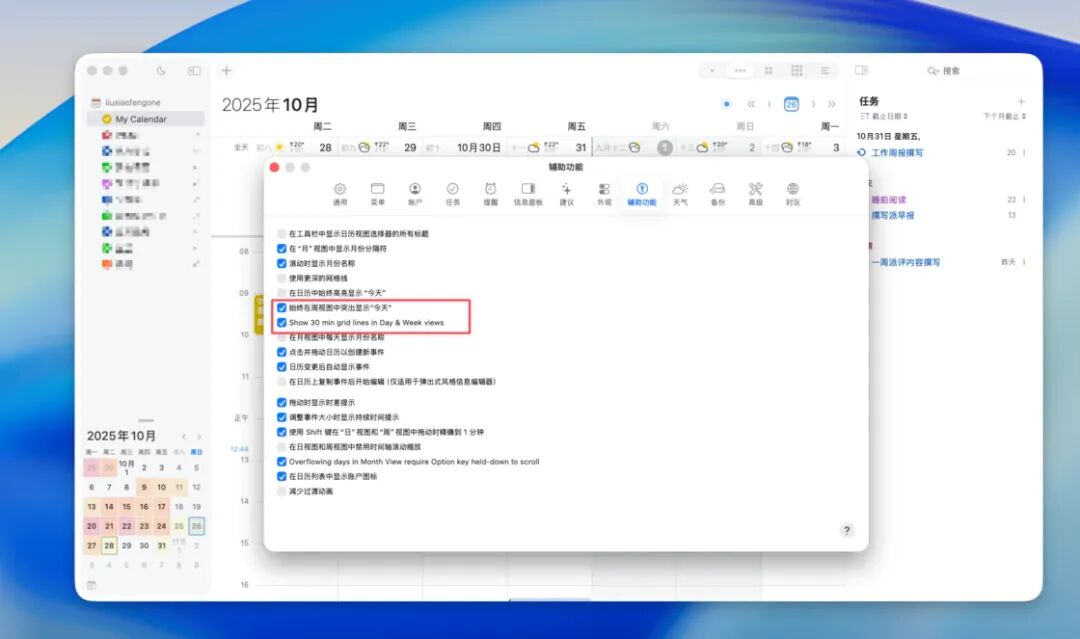Enable 减少过渡动画 checkbox
The width and height of the screenshot is (1080, 639).
point(282,492)
